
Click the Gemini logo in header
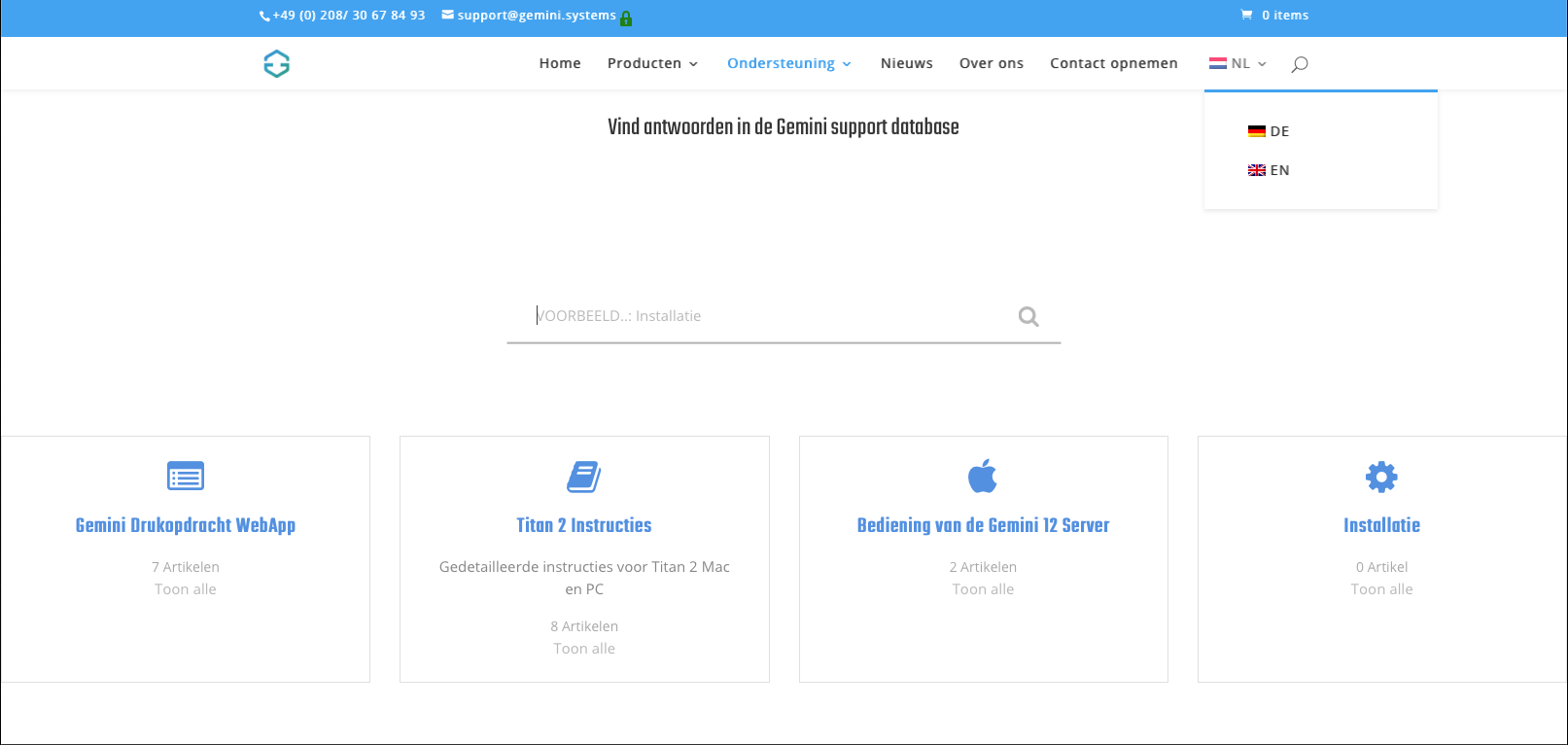point(277,64)
